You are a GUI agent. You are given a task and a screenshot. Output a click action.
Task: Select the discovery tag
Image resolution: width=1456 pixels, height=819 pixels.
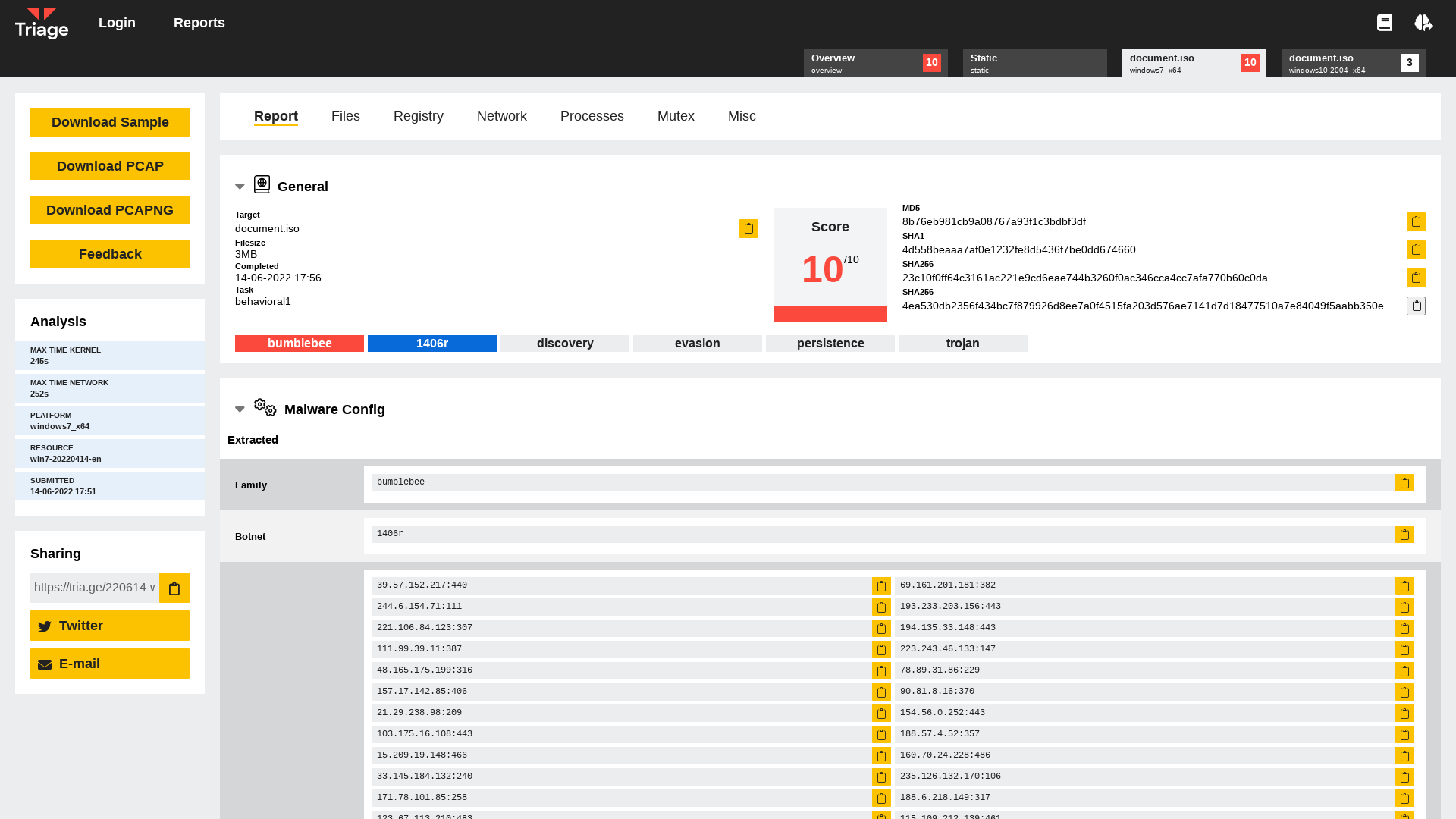pyautogui.click(x=565, y=344)
